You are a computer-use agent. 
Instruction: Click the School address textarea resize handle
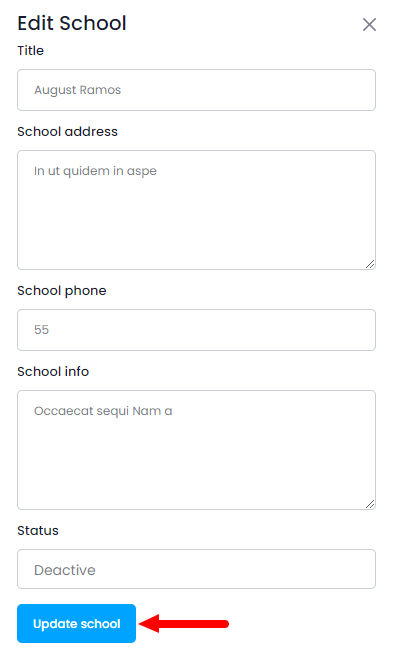(370, 264)
